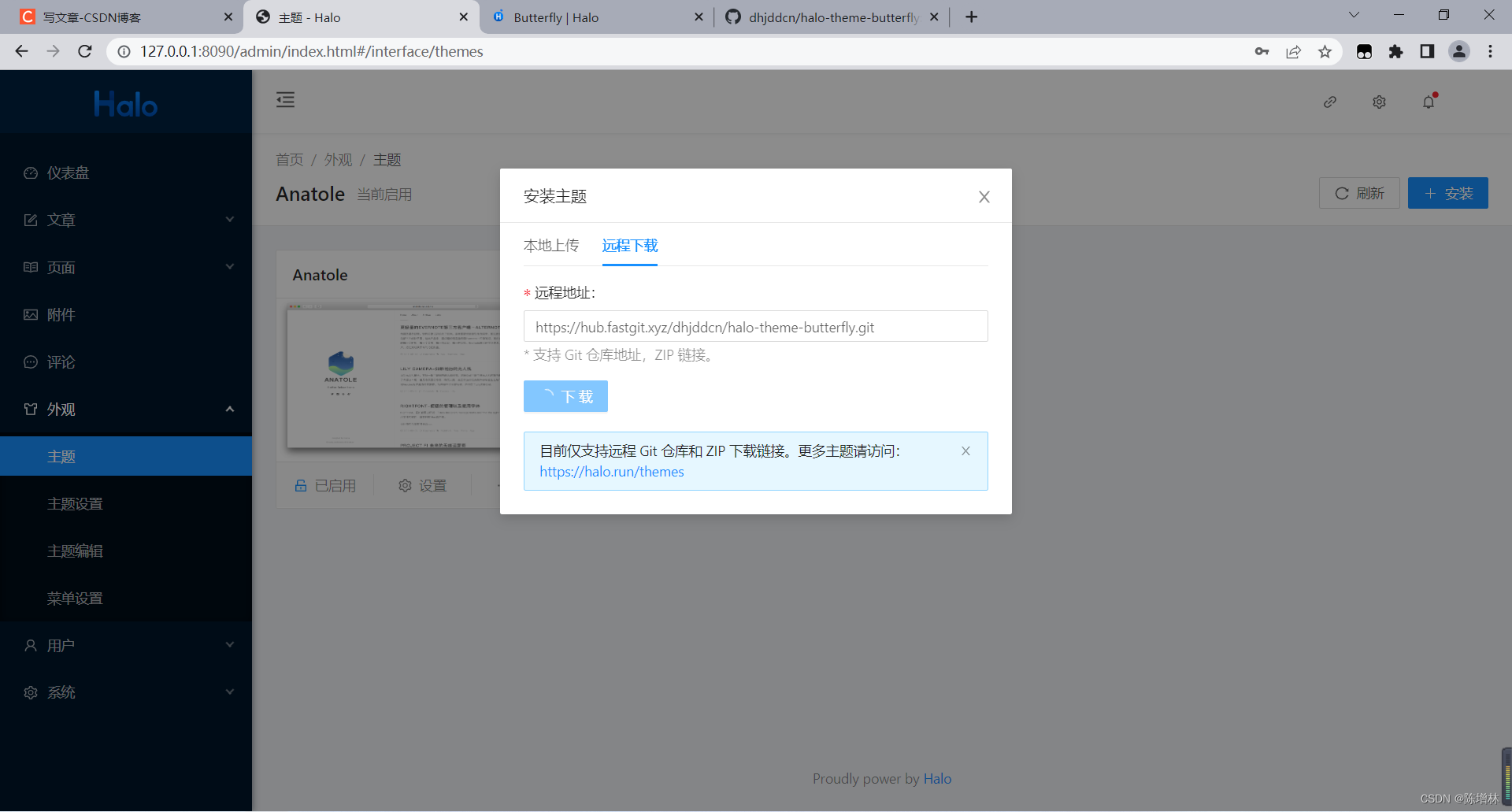Click the 附件 picture icon
The width and height of the screenshot is (1512, 812).
click(31, 314)
